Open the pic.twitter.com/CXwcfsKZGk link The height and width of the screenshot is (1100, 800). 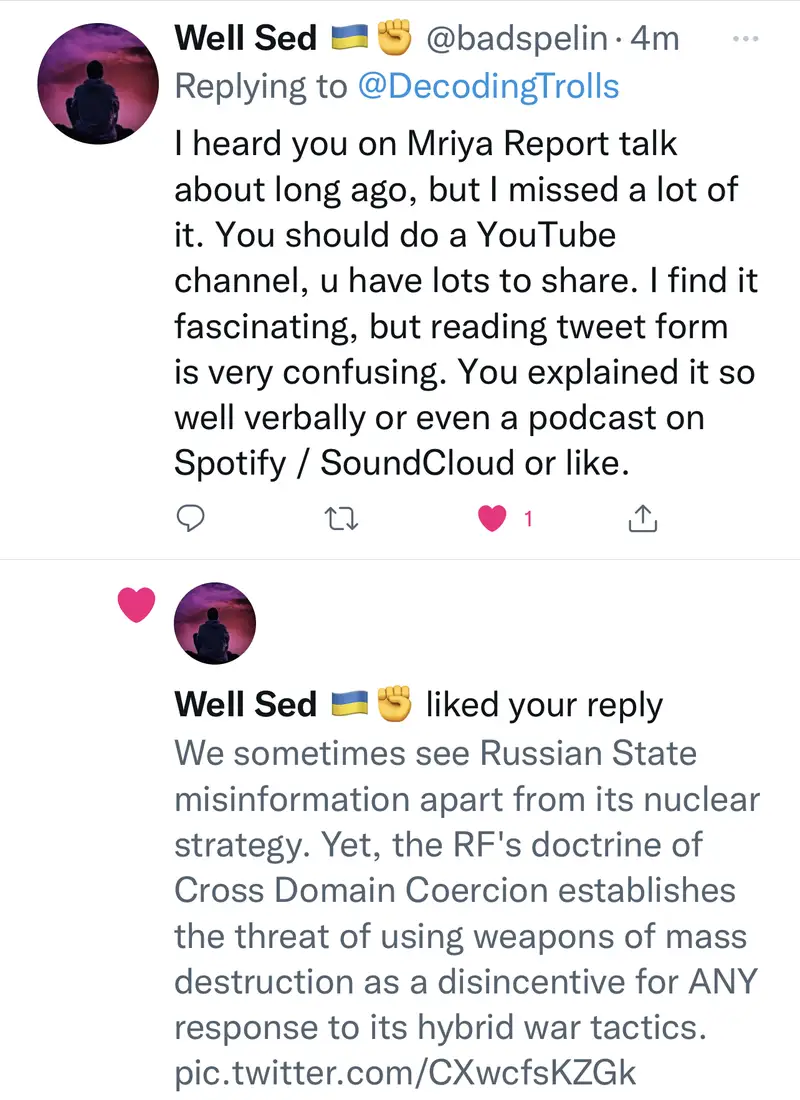tap(405, 1073)
